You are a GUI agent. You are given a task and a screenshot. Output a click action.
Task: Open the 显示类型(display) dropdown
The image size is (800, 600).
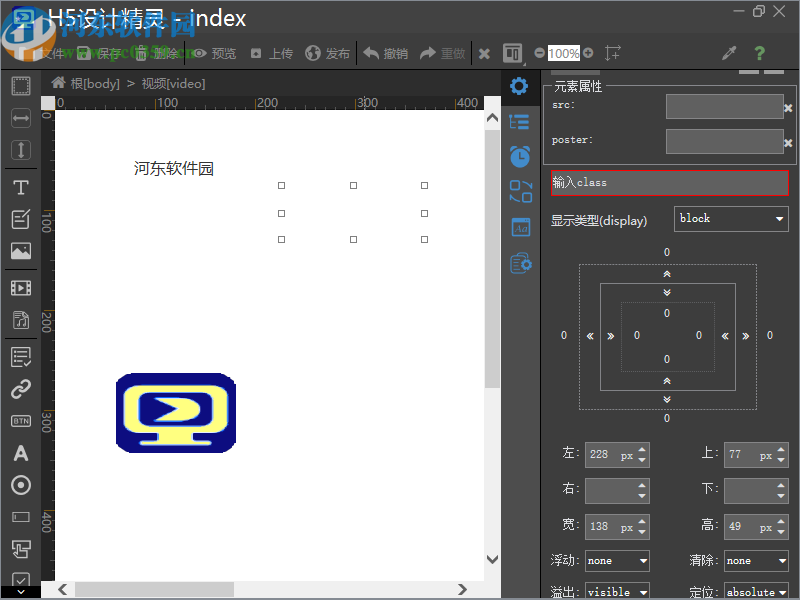pyautogui.click(x=731, y=219)
